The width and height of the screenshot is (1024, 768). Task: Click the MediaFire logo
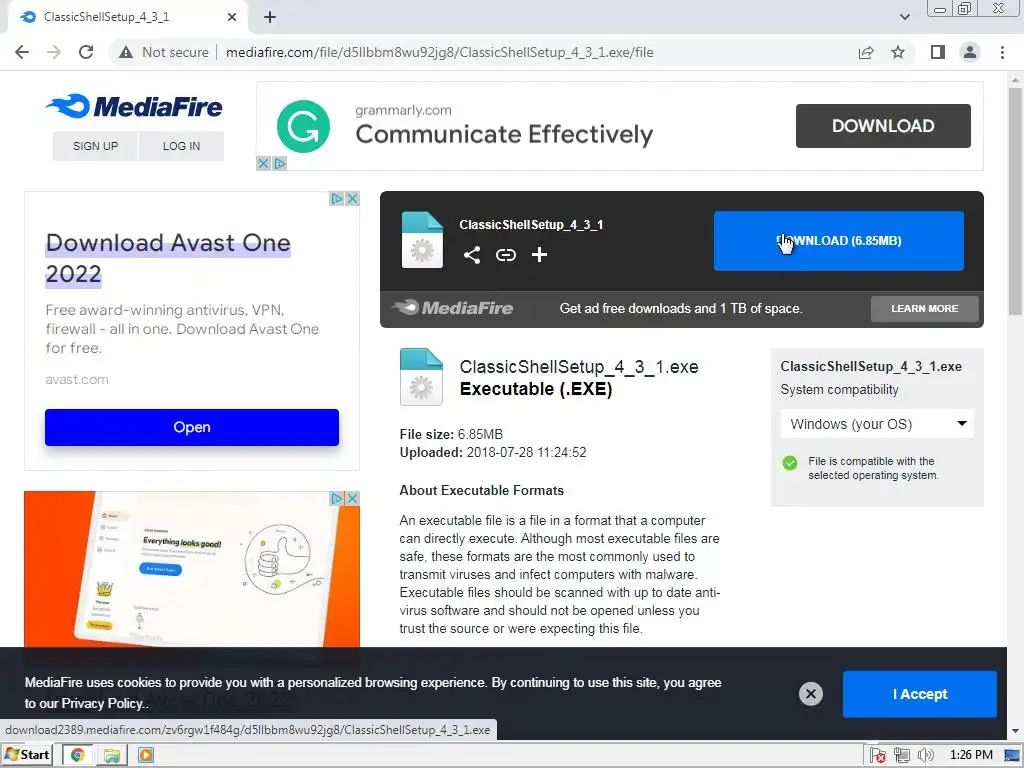[x=134, y=106]
